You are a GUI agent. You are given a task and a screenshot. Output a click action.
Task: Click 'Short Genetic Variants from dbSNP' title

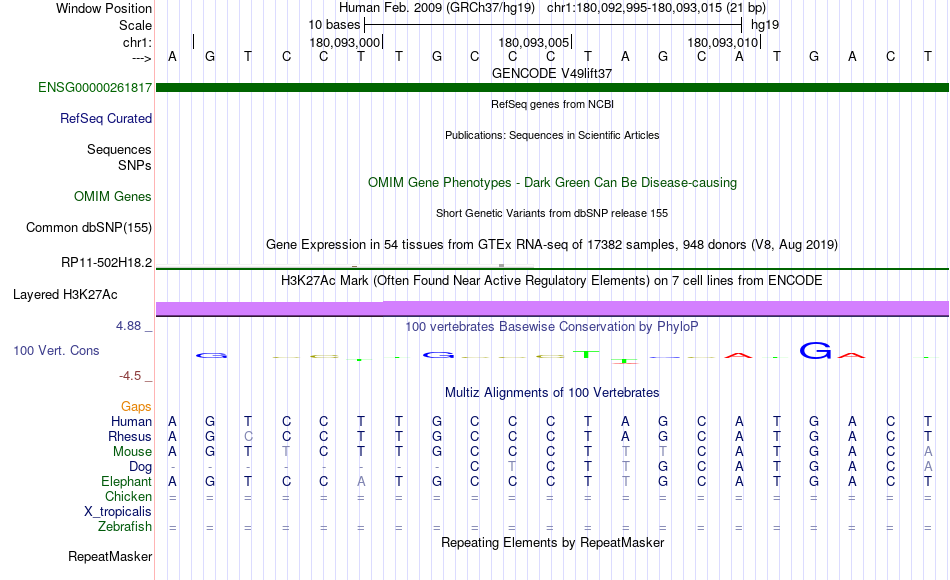click(552, 213)
